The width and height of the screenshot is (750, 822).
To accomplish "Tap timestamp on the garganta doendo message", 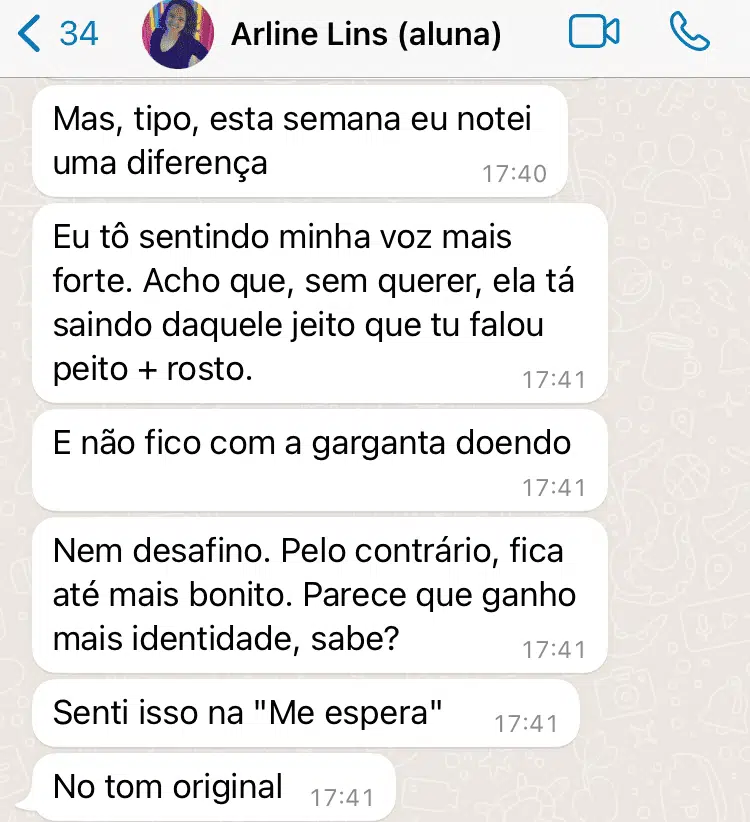I will click(554, 488).
